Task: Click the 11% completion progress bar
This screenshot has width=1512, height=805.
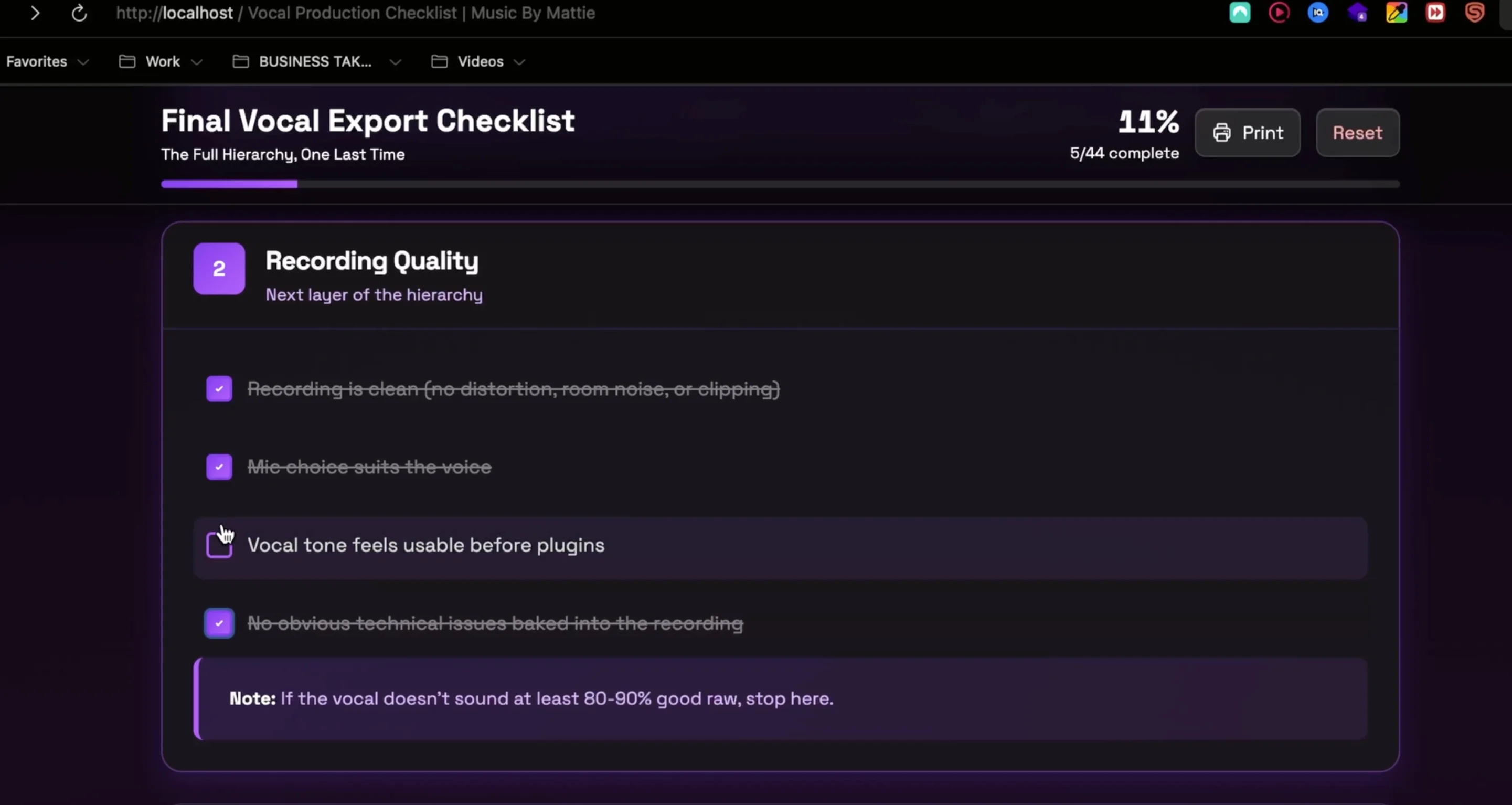Action: [x=780, y=184]
